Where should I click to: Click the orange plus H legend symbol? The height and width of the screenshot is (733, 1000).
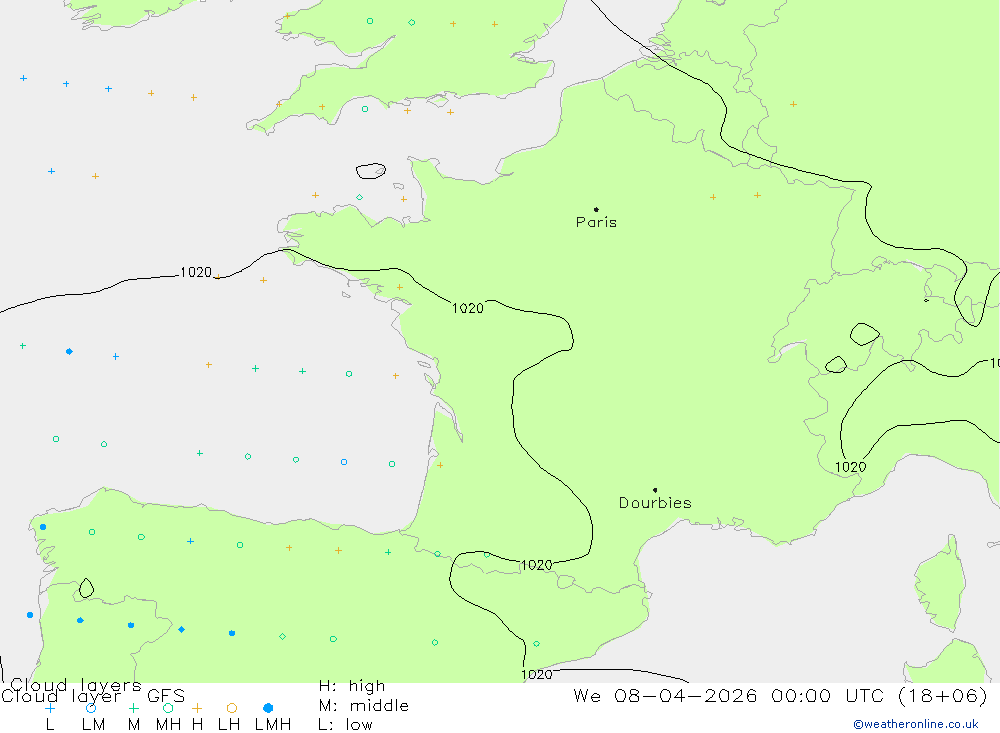(x=197, y=708)
